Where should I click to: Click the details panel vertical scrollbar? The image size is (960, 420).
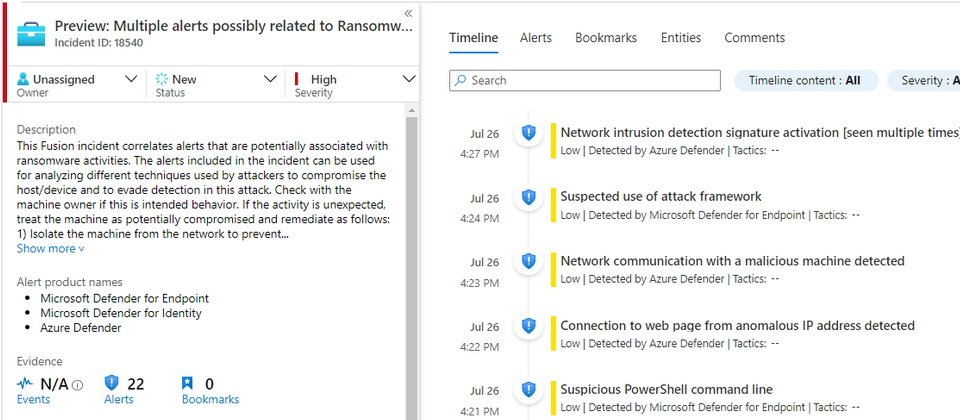click(x=411, y=260)
